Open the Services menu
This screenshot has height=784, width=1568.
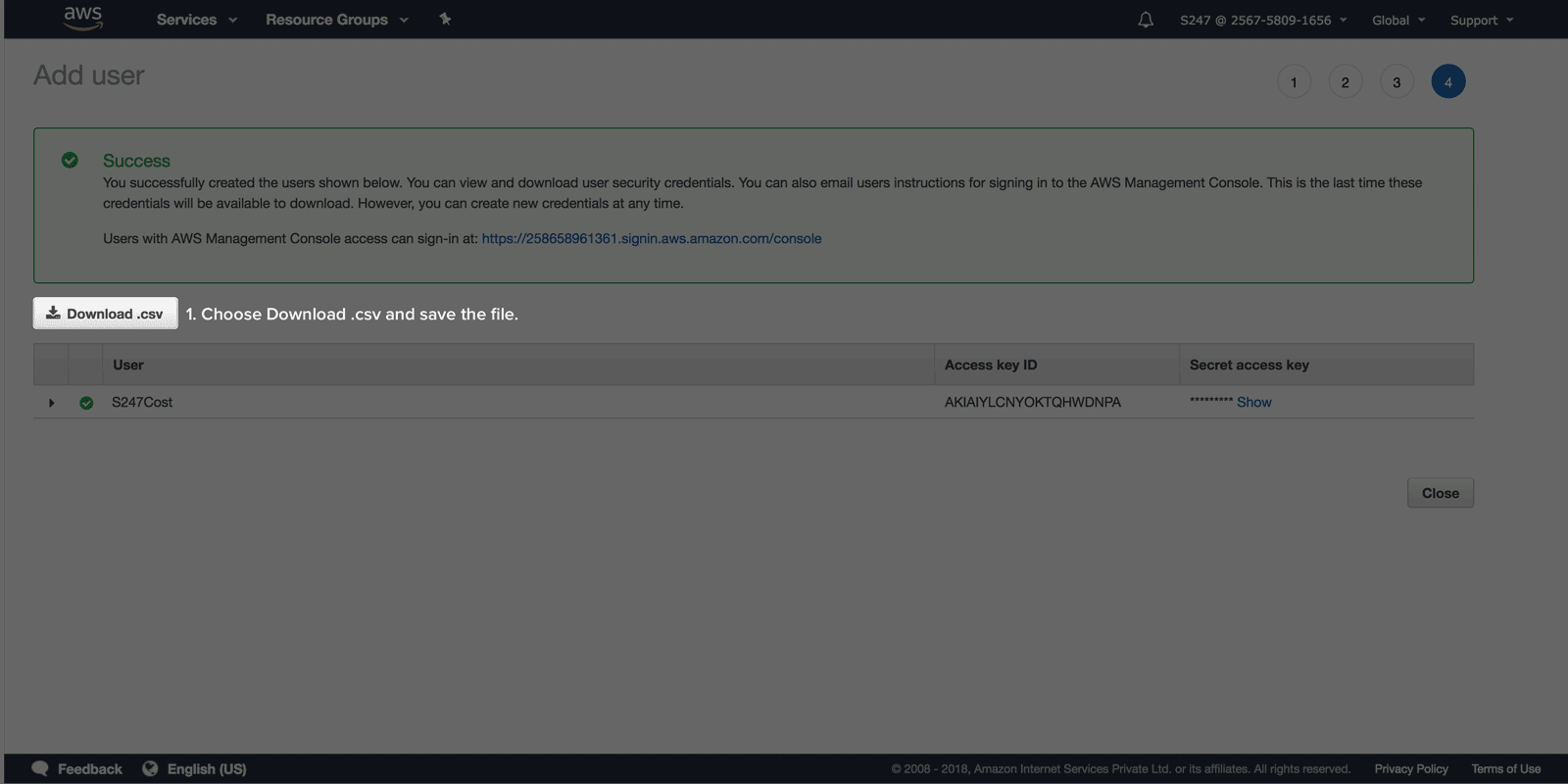[196, 20]
